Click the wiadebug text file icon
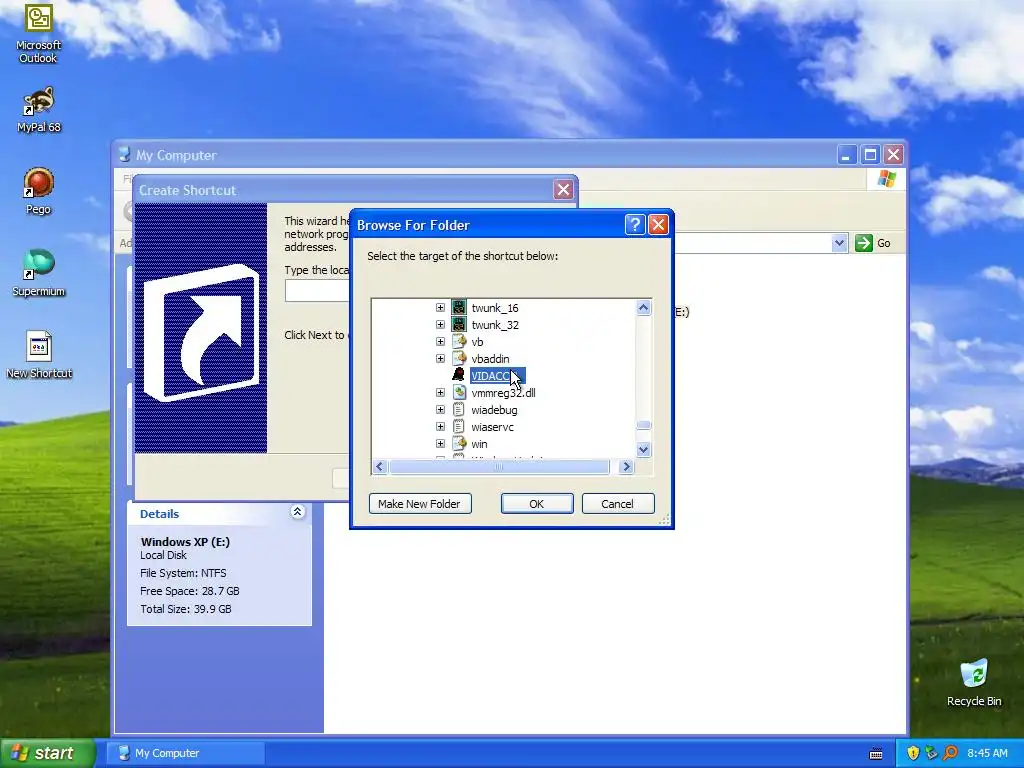The height and width of the screenshot is (768, 1024). [x=459, y=409]
